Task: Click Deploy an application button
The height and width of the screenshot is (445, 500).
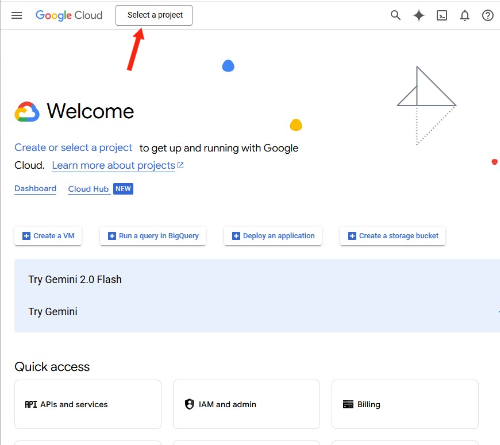Action: click(x=273, y=236)
